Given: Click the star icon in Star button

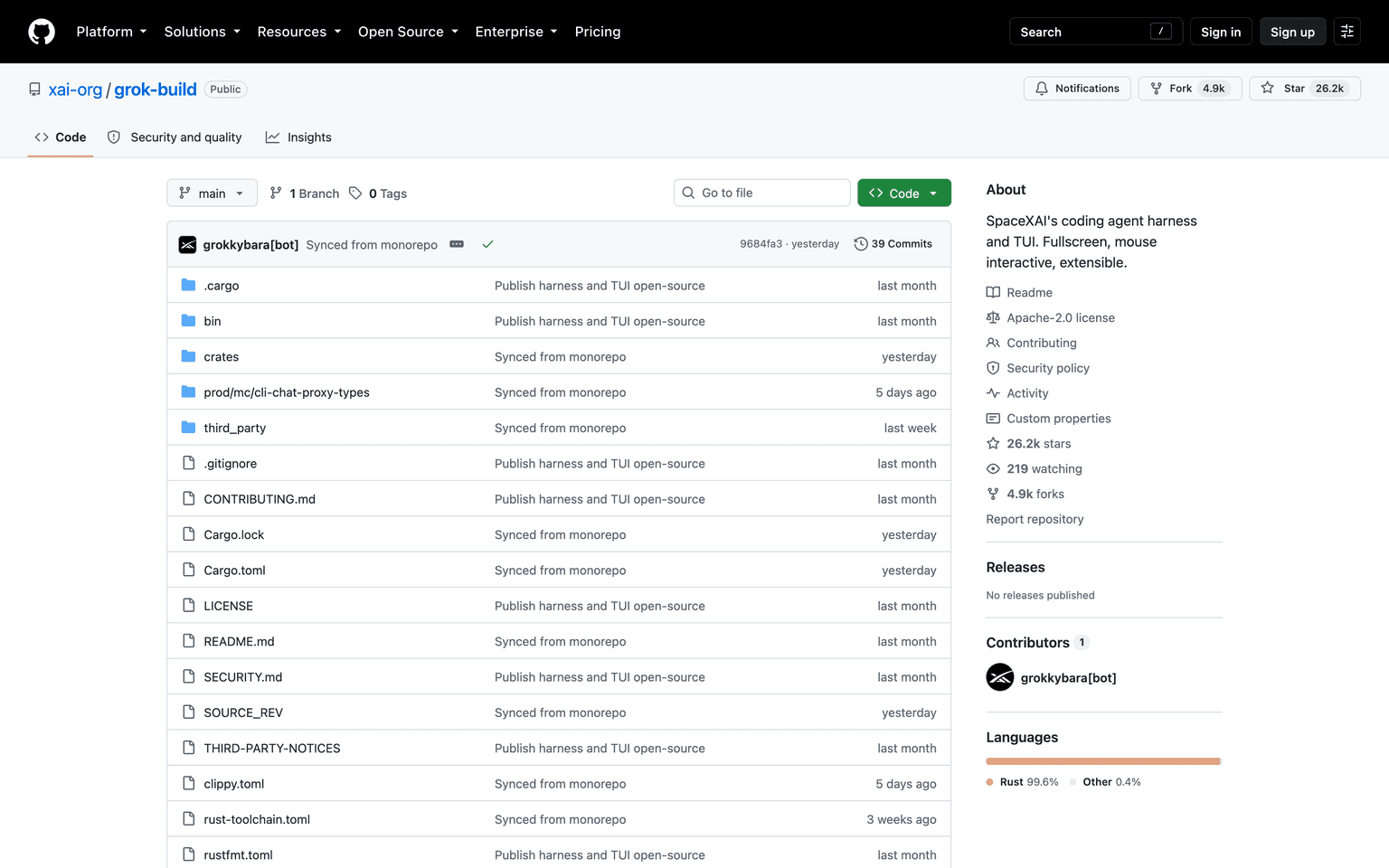Looking at the screenshot, I should 1268,89.
